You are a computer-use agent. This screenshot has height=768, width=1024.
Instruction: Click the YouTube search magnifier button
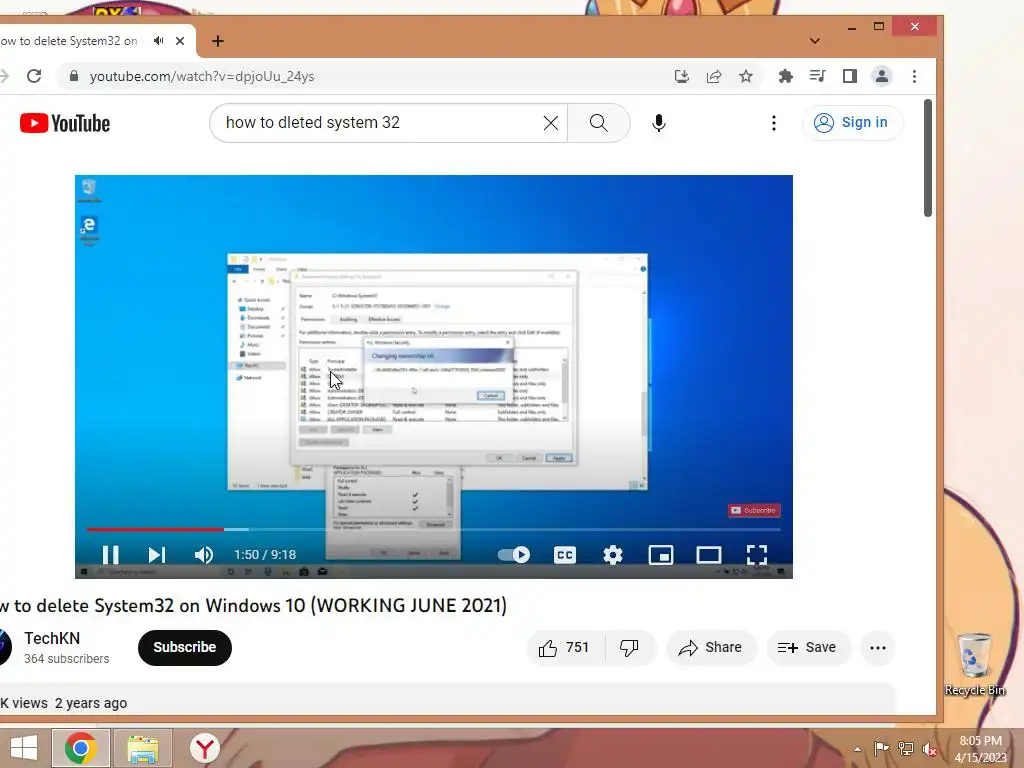click(598, 123)
